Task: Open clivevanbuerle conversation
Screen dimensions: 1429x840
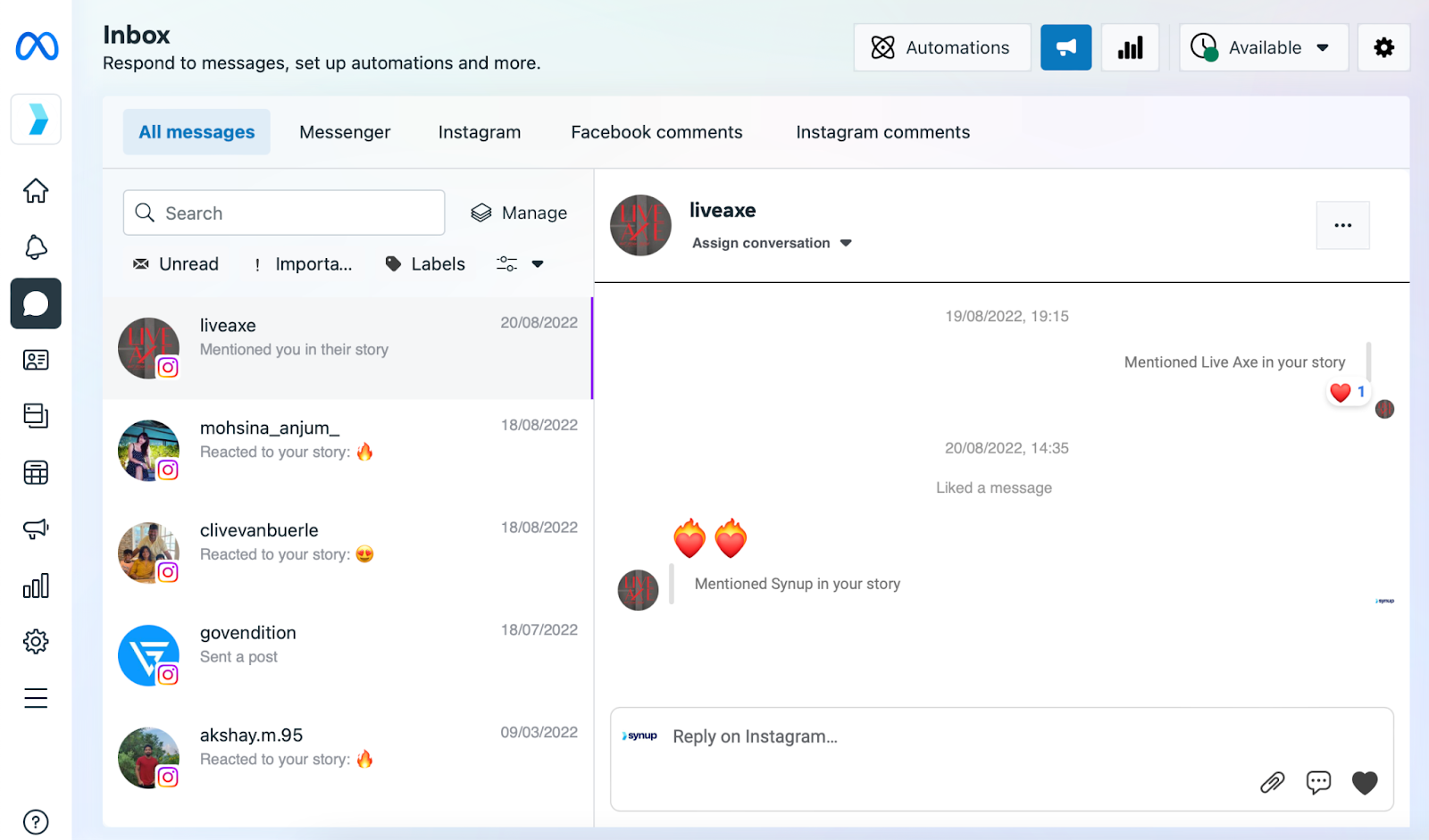Action: (347, 553)
